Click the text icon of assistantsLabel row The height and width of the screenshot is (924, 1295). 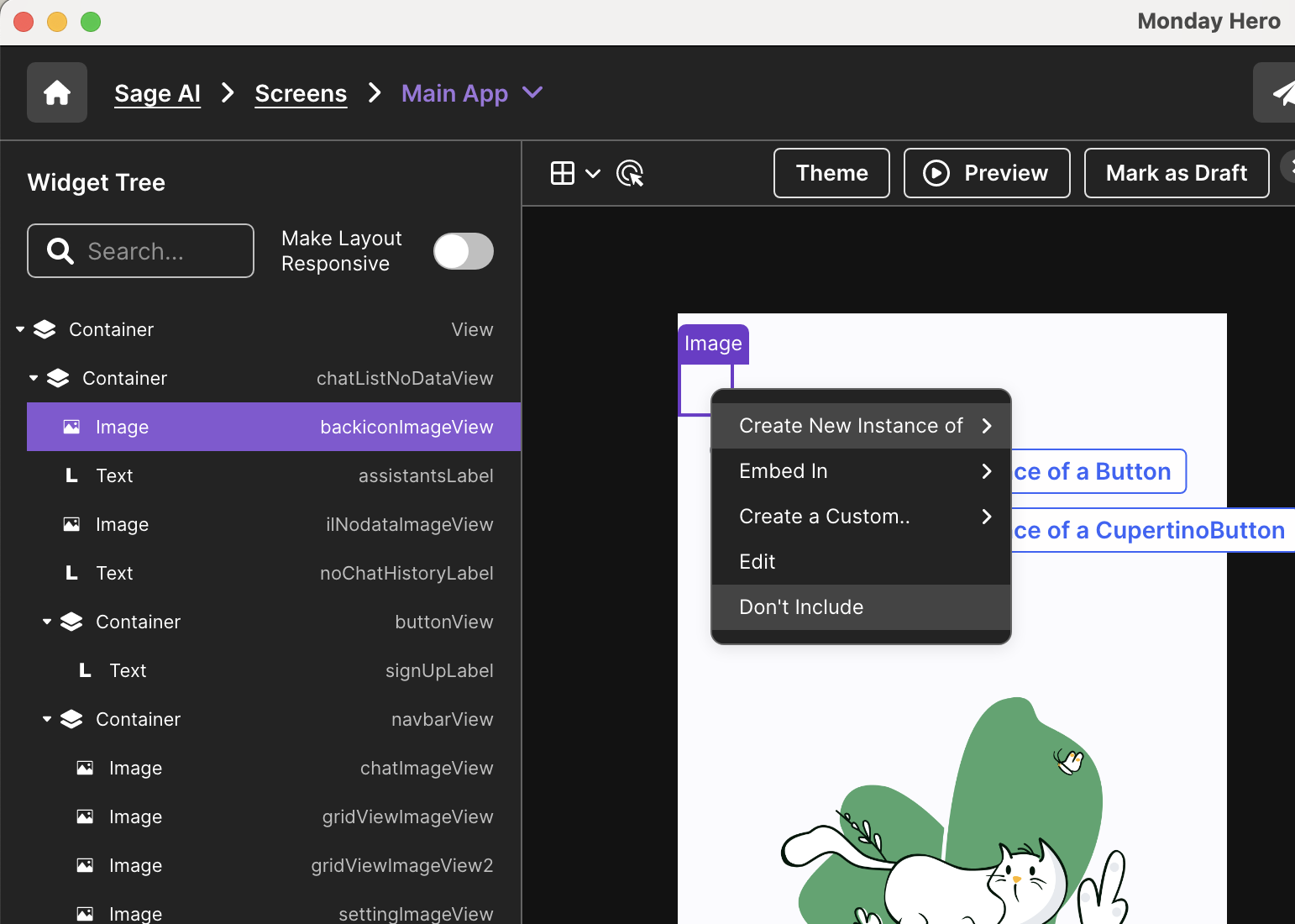click(72, 475)
